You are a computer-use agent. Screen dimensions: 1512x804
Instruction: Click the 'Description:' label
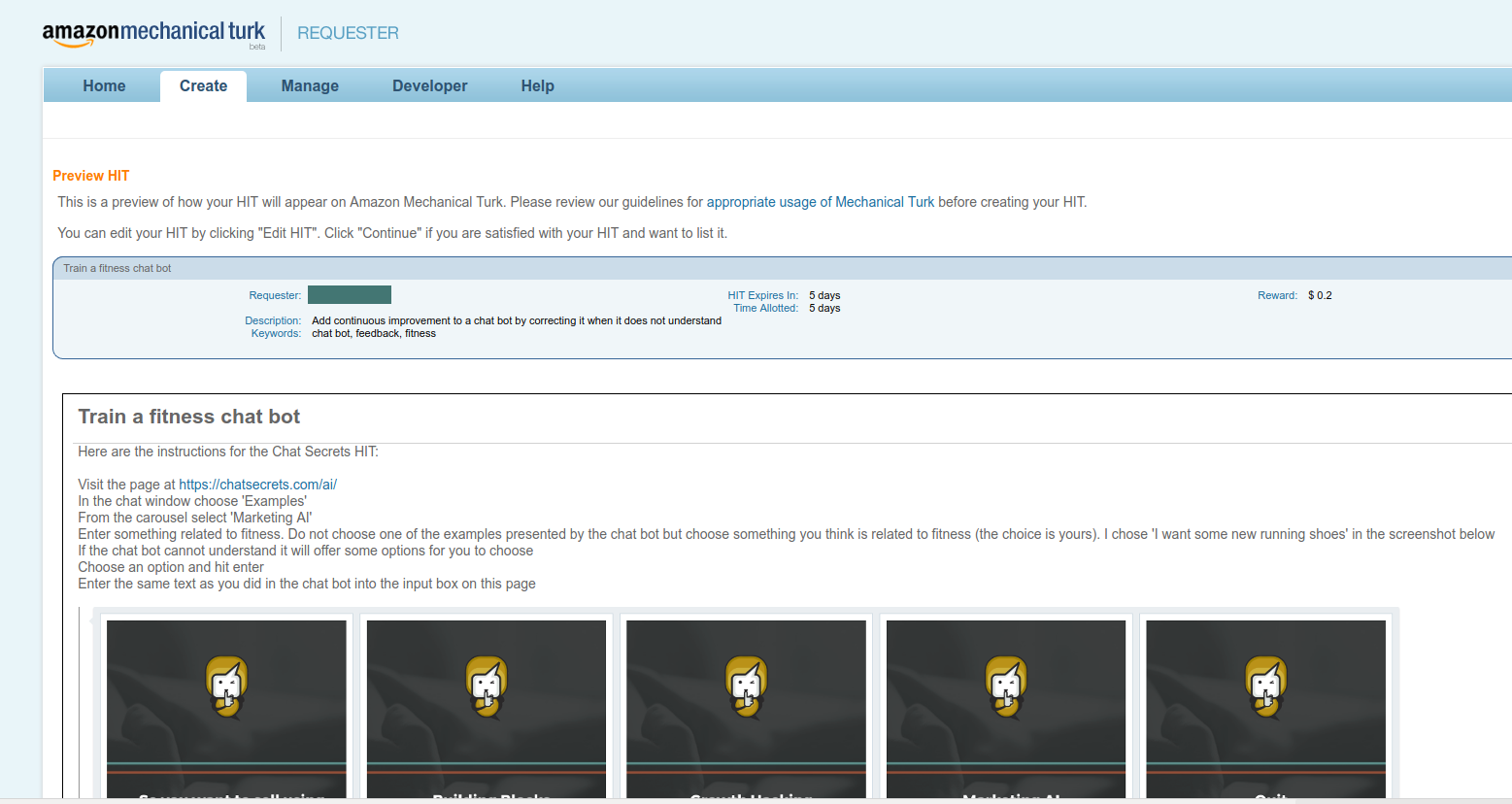(x=273, y=320)
